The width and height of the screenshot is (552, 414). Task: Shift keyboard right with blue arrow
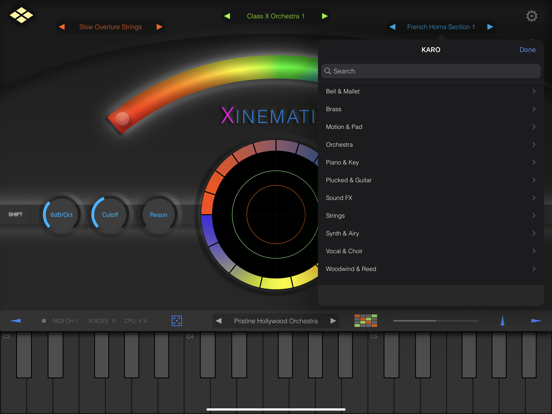(x=536, y=321)
